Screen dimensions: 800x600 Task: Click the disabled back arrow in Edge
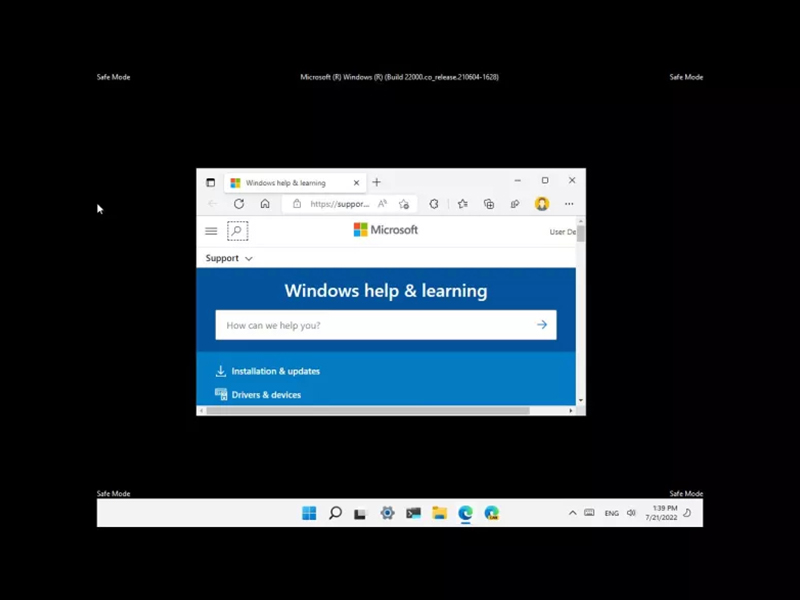click(x=213, y=204)
